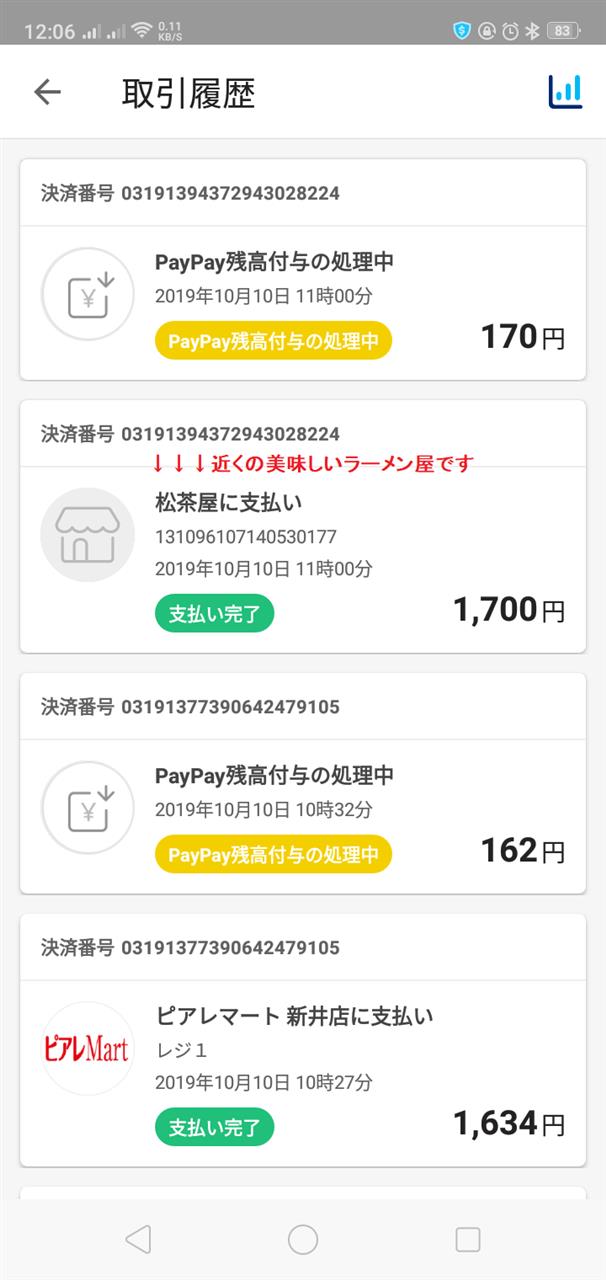Tap the Android home circle button
Image resolution: width=606 pixels, height=1280 pixels.
coord(303,1240)
